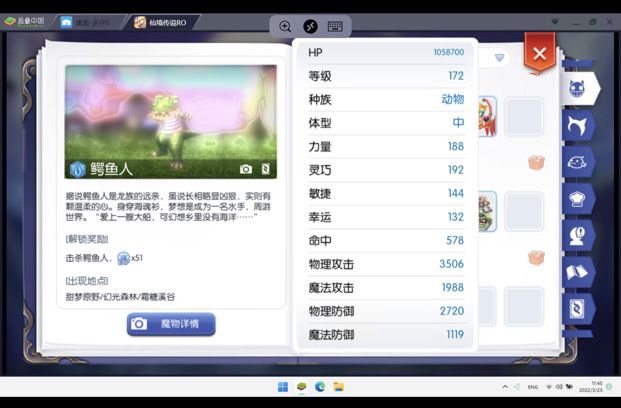Click the black round shrink toolbar icon
The width and height of the screenshot is (621, 408).
click(x=310, y=27)
